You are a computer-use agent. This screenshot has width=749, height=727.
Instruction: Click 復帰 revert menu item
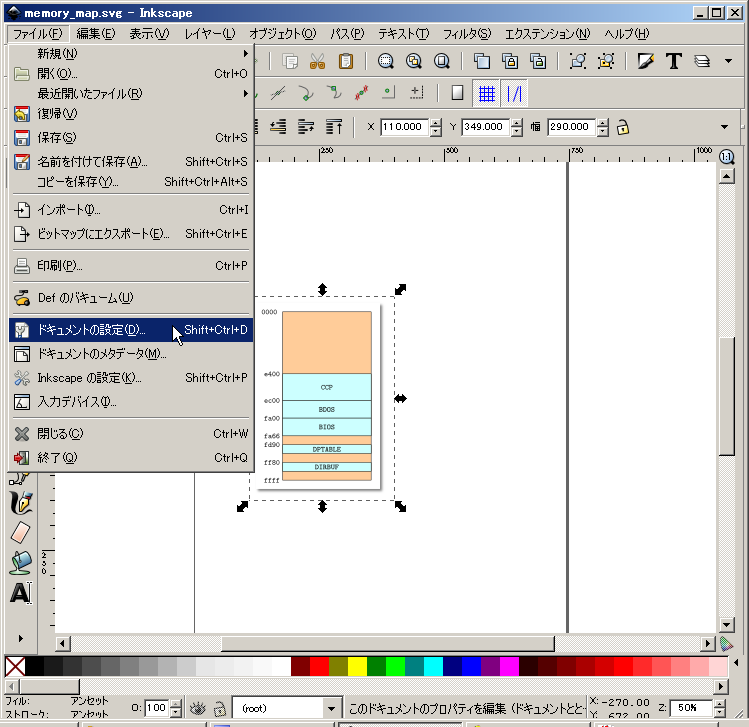tap(131, 114)
